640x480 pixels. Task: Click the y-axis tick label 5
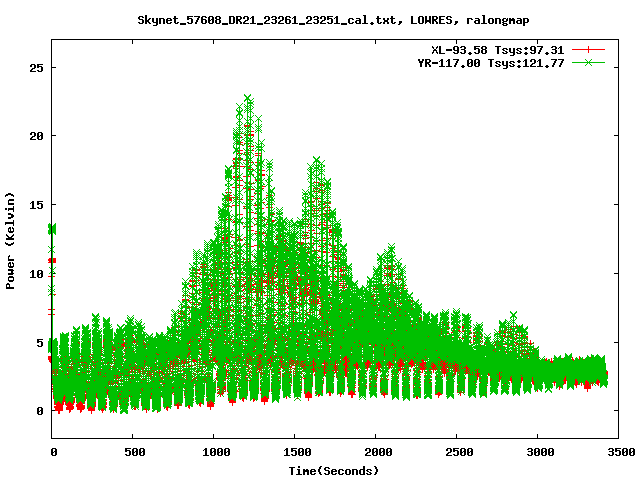[x=40, y=342]
